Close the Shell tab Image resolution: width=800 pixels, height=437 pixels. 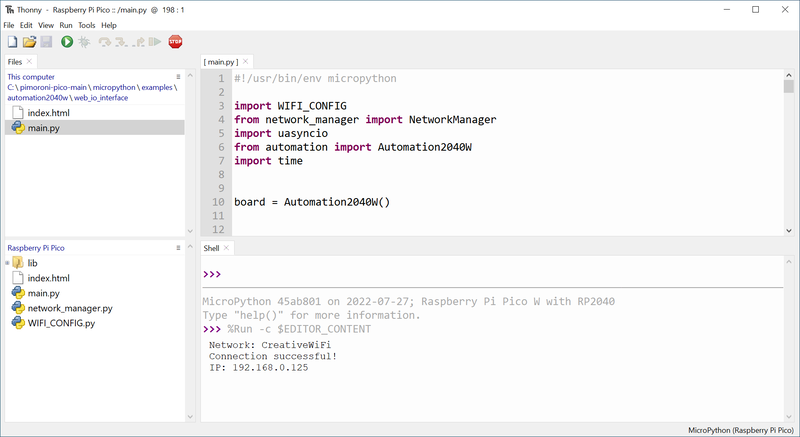point(227,247)
